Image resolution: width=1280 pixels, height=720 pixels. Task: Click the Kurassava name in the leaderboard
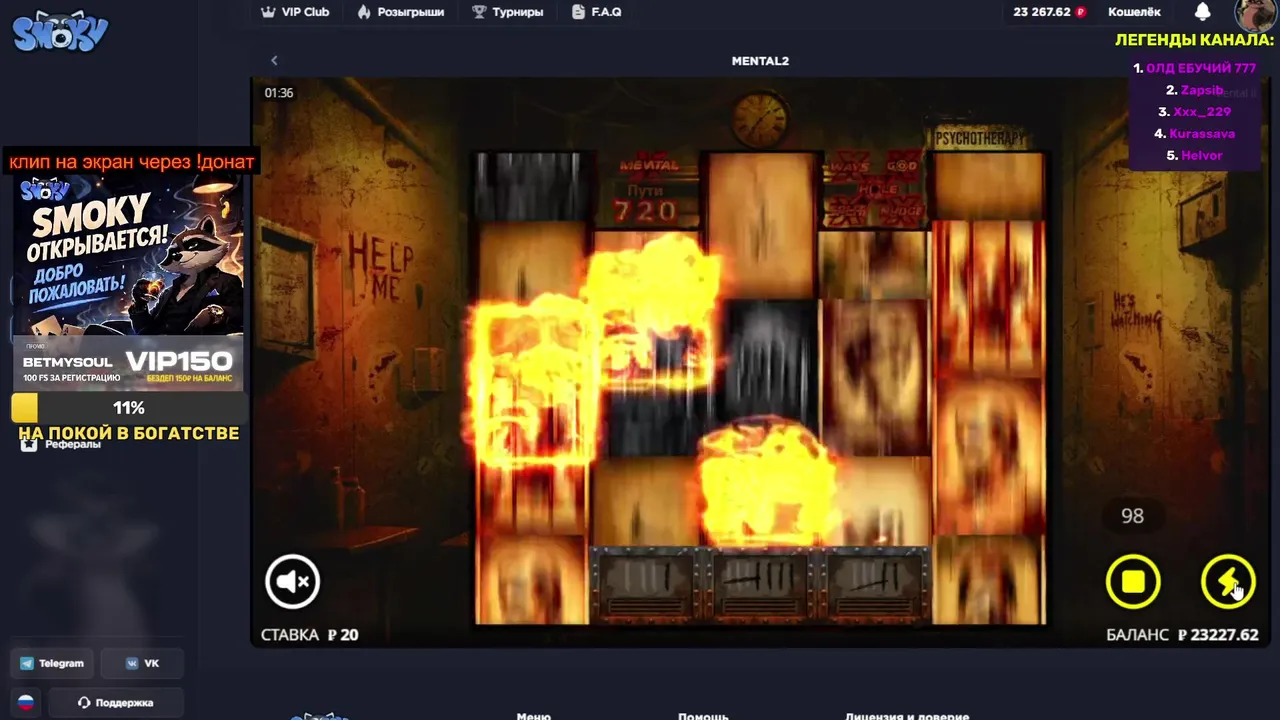(x=1202, y=133)
